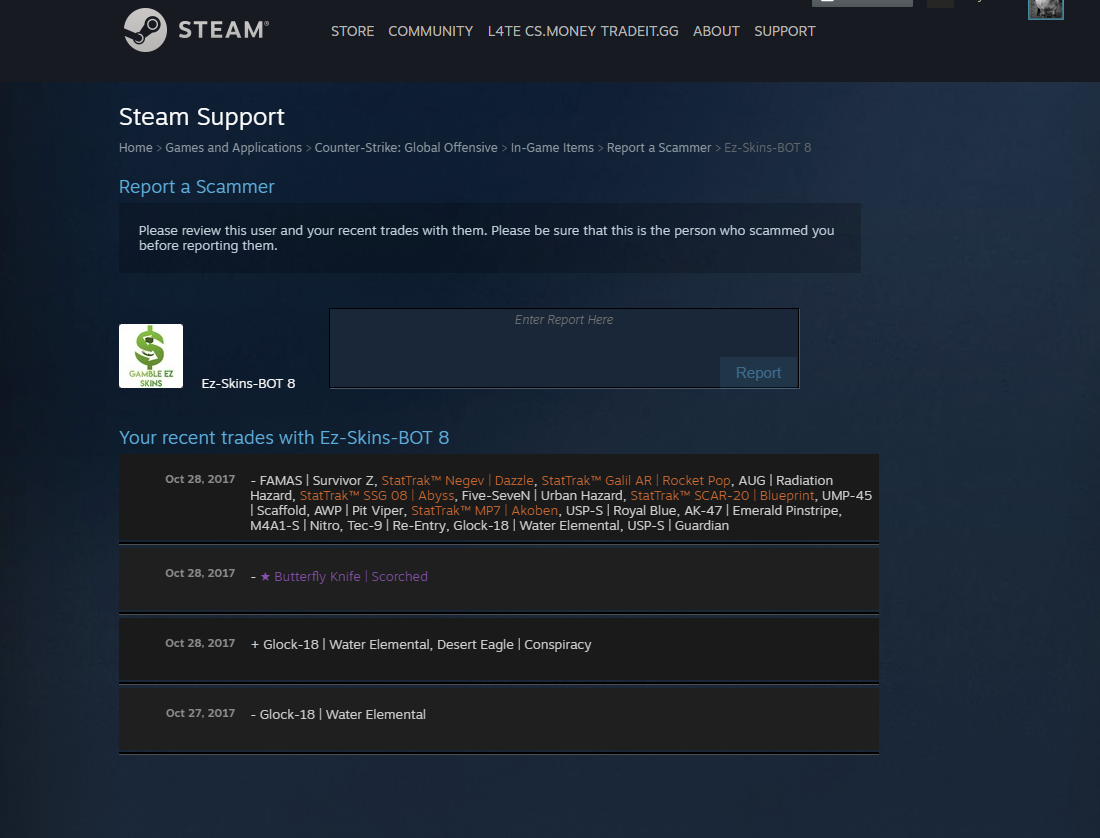Select the StatTrak SCAR-20 | Blueprint item
Viewport: 1100px width, 838px height.
tap(722, 495)
